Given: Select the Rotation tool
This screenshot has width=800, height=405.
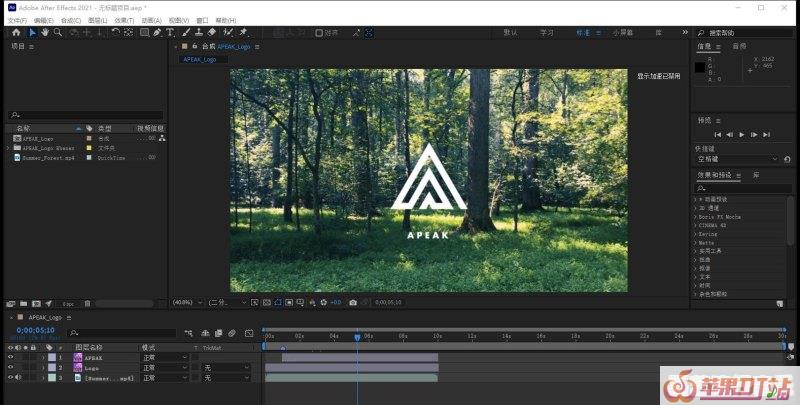Looking at the screenshot, I should pyautogui.click(x=116, y=32).
